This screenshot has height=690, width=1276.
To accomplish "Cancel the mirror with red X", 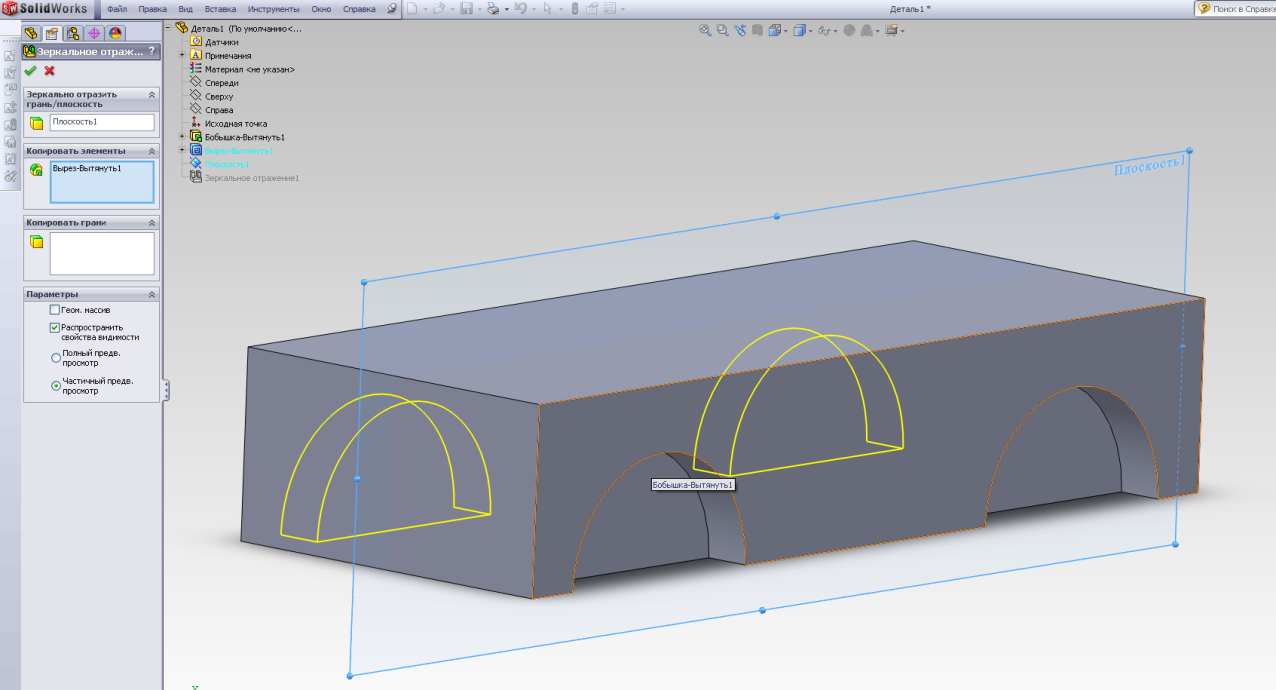I will pyautogui.click(x=49, y=70).
